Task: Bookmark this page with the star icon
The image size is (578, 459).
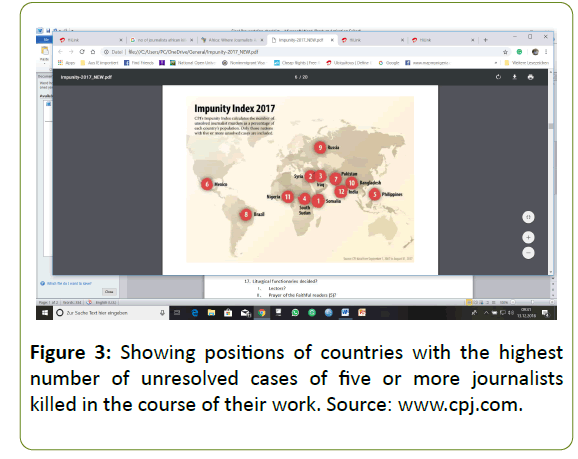Action: (x=505, y=52)
